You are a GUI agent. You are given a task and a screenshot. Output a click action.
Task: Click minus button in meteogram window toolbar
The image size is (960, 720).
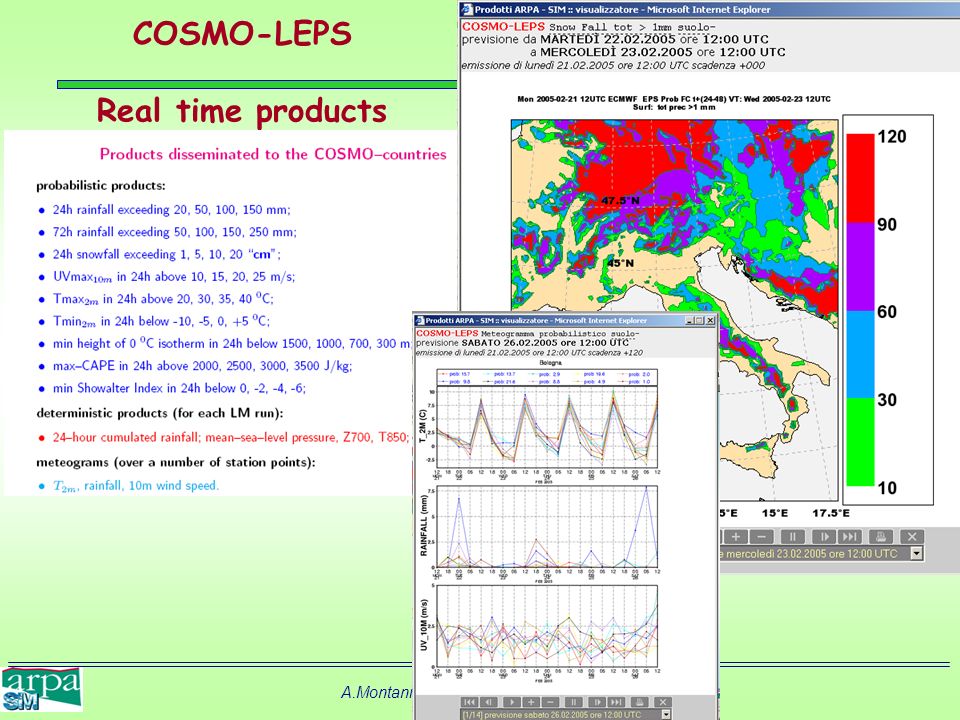pyautogui.click(x=550, y=702)
